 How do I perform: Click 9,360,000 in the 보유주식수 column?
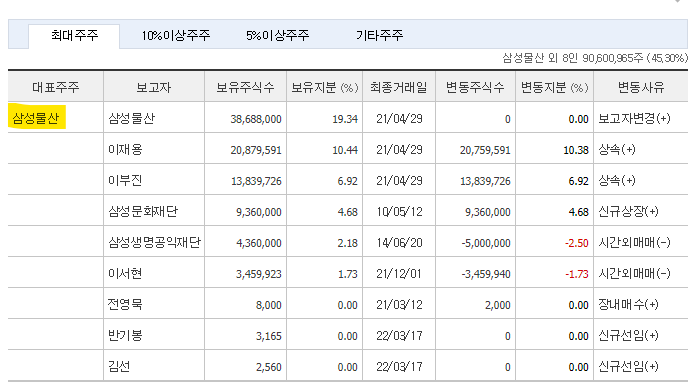(x=259, y=212)
